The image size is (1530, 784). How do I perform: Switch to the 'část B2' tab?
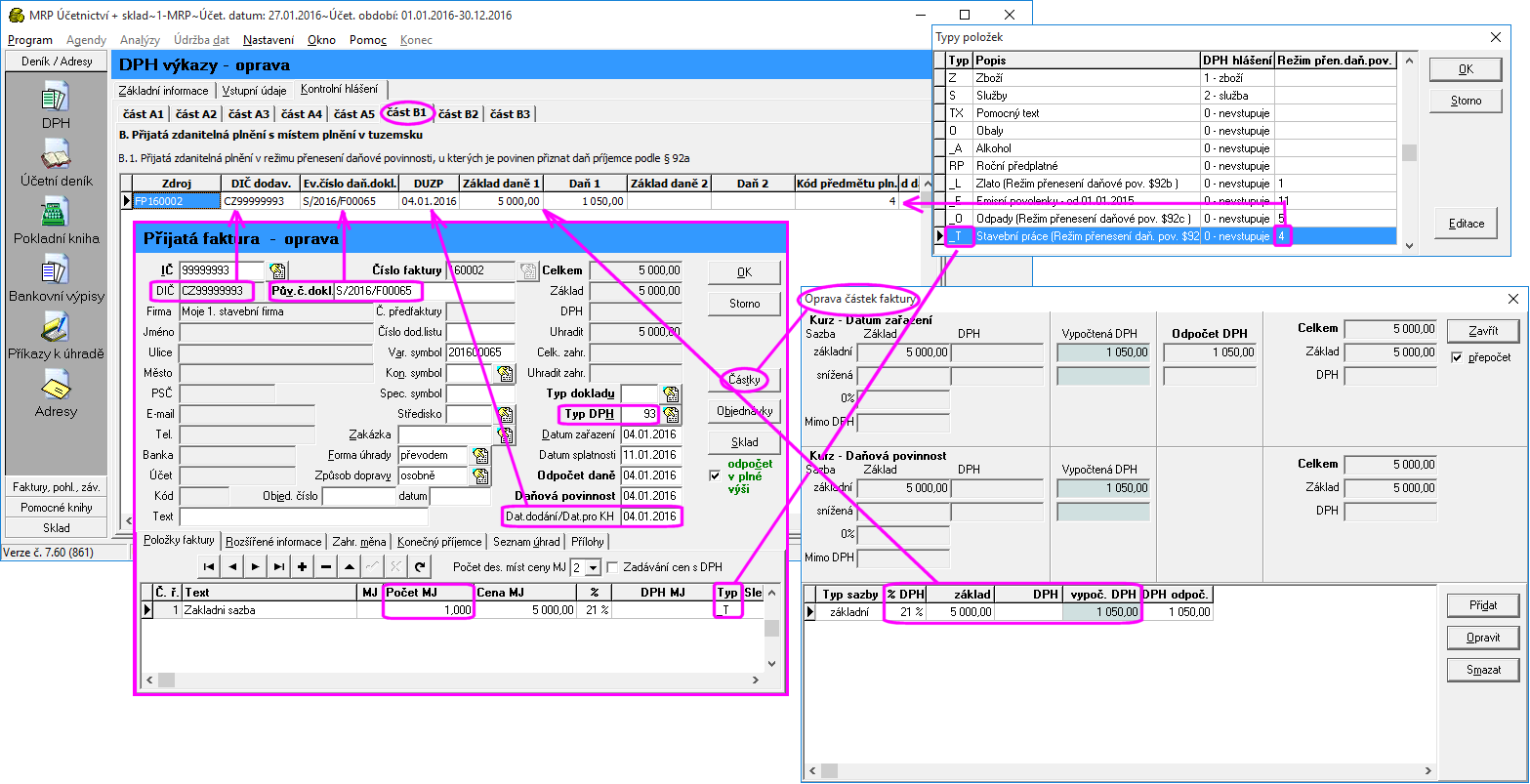458,114
